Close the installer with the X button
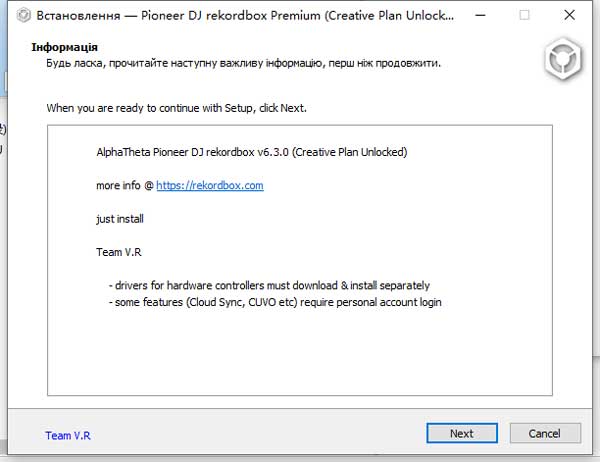Viewport: 600px width, 462px height. 570,17
